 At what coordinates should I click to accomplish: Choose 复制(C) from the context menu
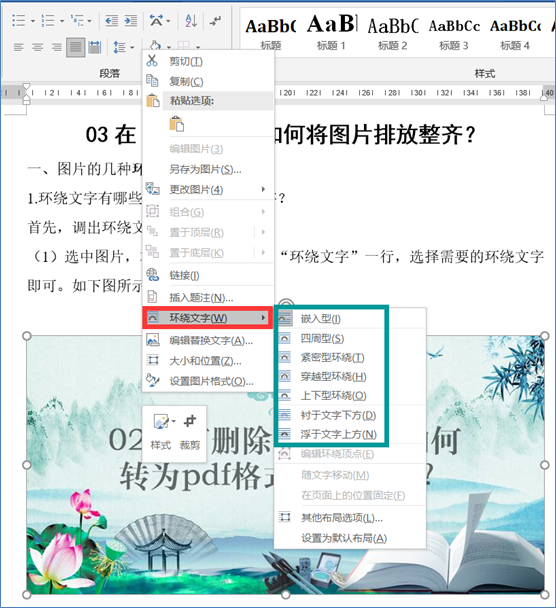(x=209, y=81)
